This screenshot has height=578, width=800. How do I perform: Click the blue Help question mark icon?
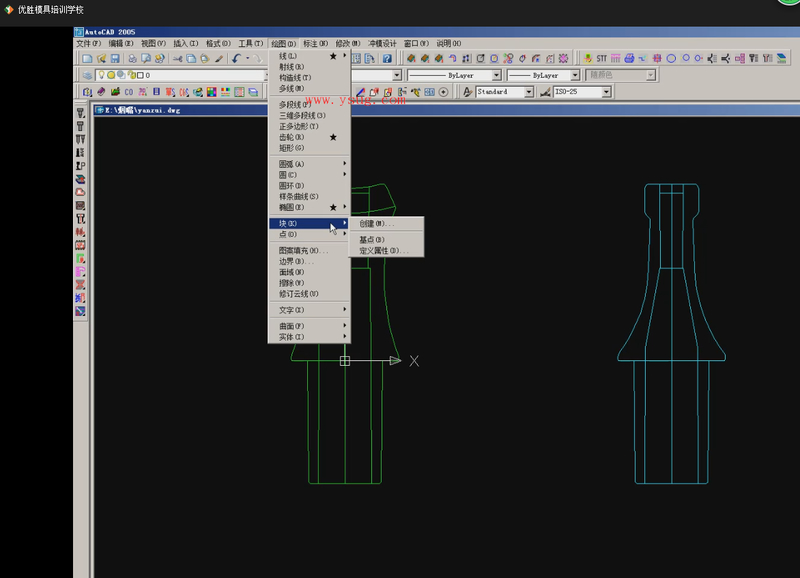(x=387, y=59)
